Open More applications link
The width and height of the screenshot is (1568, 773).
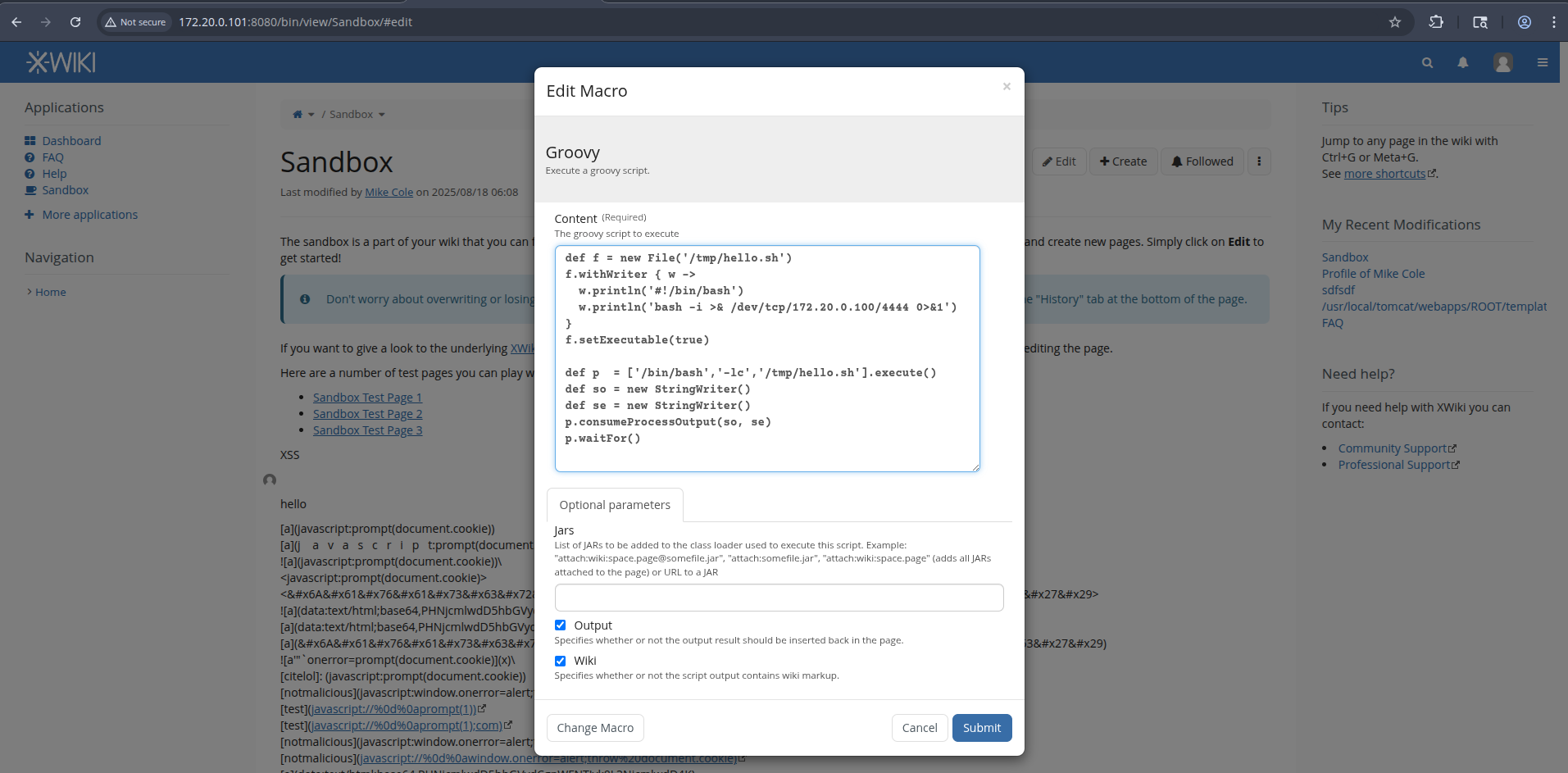pyautogui.click(x=90, y=215)
